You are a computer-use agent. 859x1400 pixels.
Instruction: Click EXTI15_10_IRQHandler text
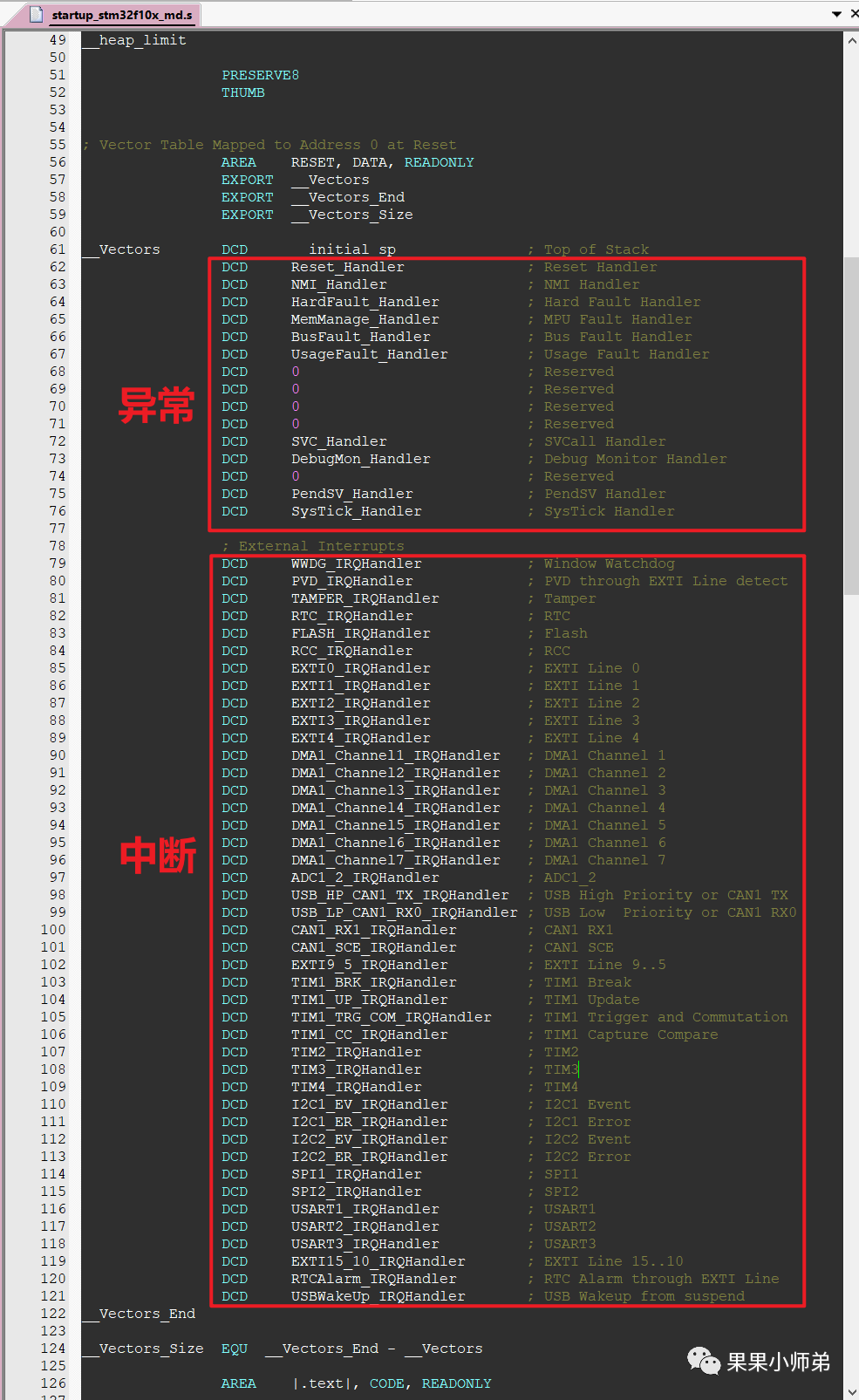(378, 1261)
